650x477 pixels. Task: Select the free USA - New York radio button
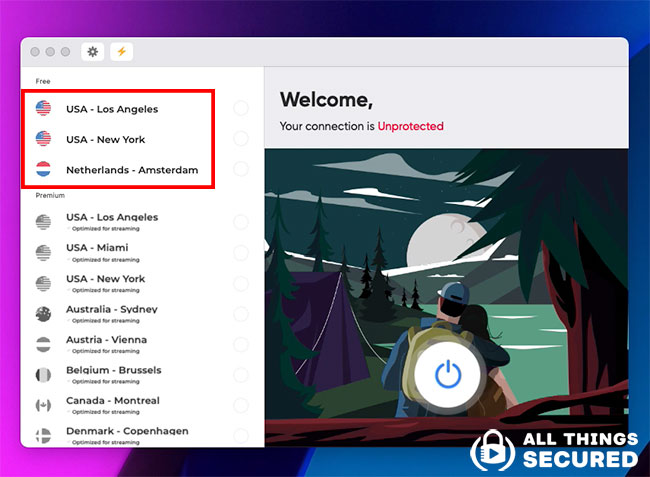click(x=241, y=139)
